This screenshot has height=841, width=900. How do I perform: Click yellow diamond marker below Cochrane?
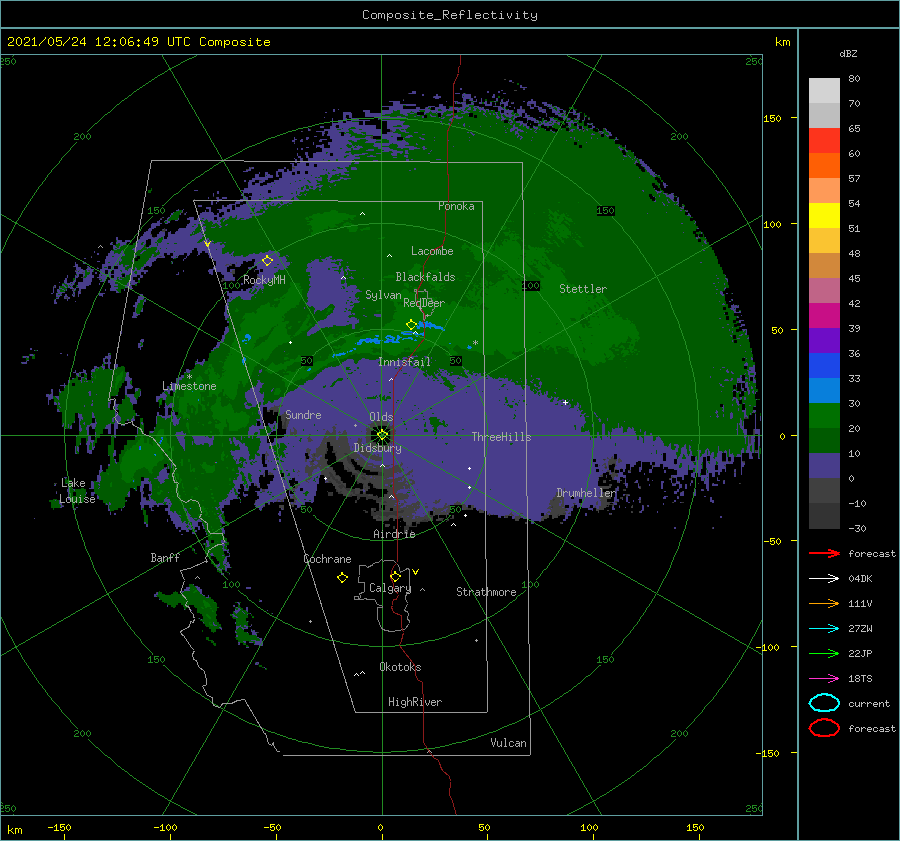(343, 578)
